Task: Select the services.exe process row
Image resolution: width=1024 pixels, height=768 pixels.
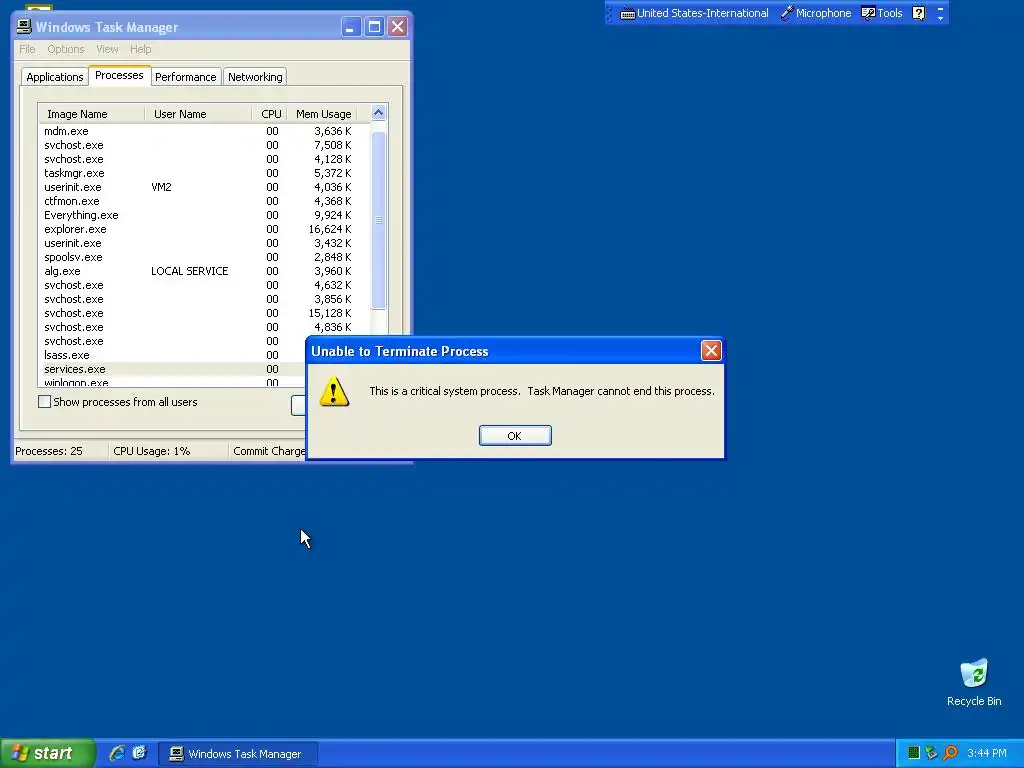Action: 172,369
